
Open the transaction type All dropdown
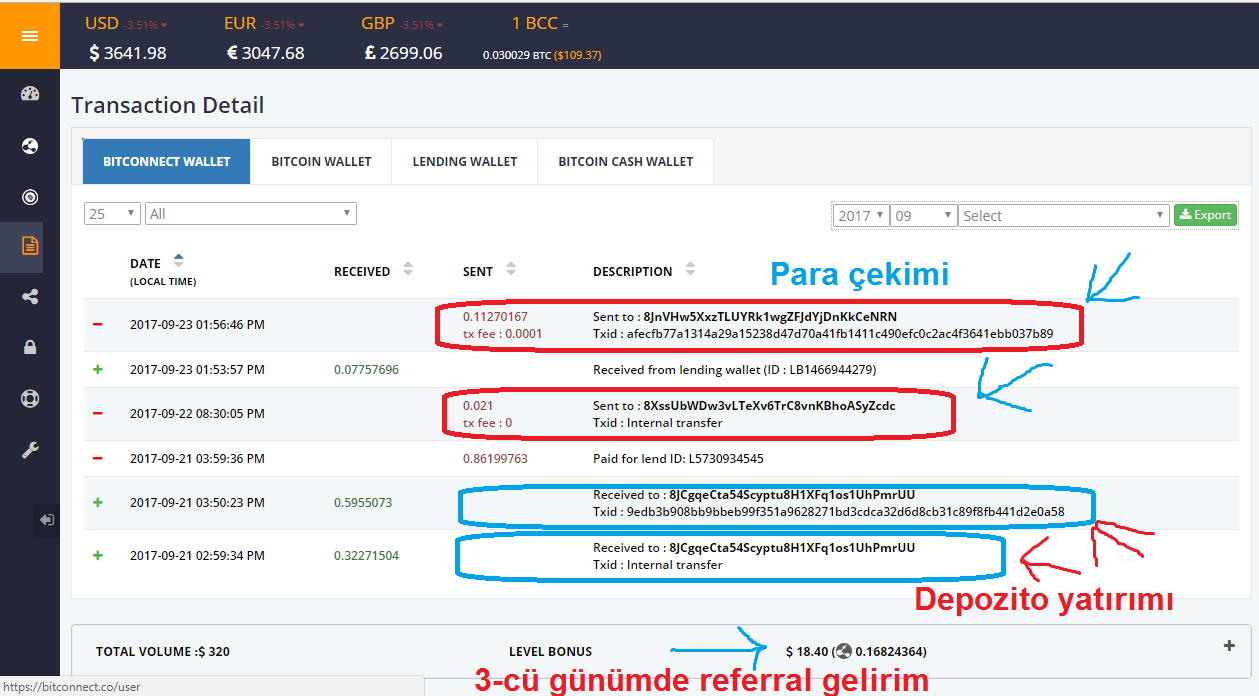coord(251,213)
